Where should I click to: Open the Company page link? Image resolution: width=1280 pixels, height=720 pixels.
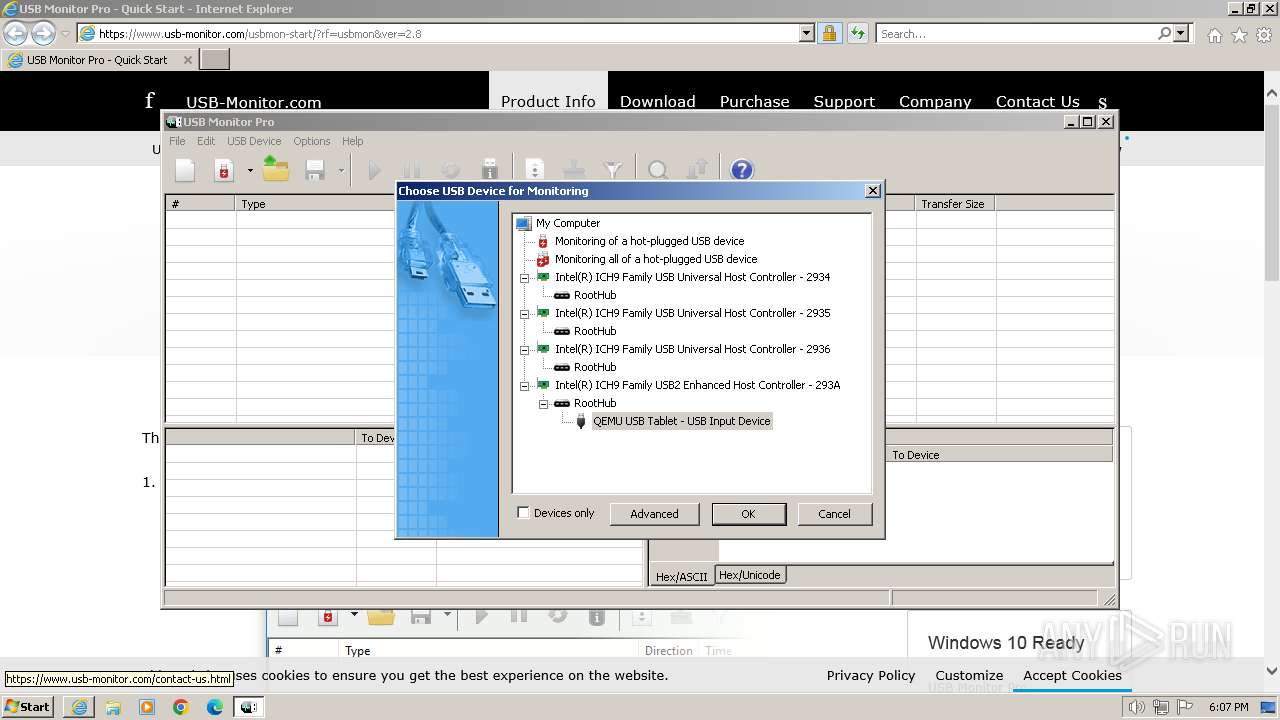(x=935, y=101)
